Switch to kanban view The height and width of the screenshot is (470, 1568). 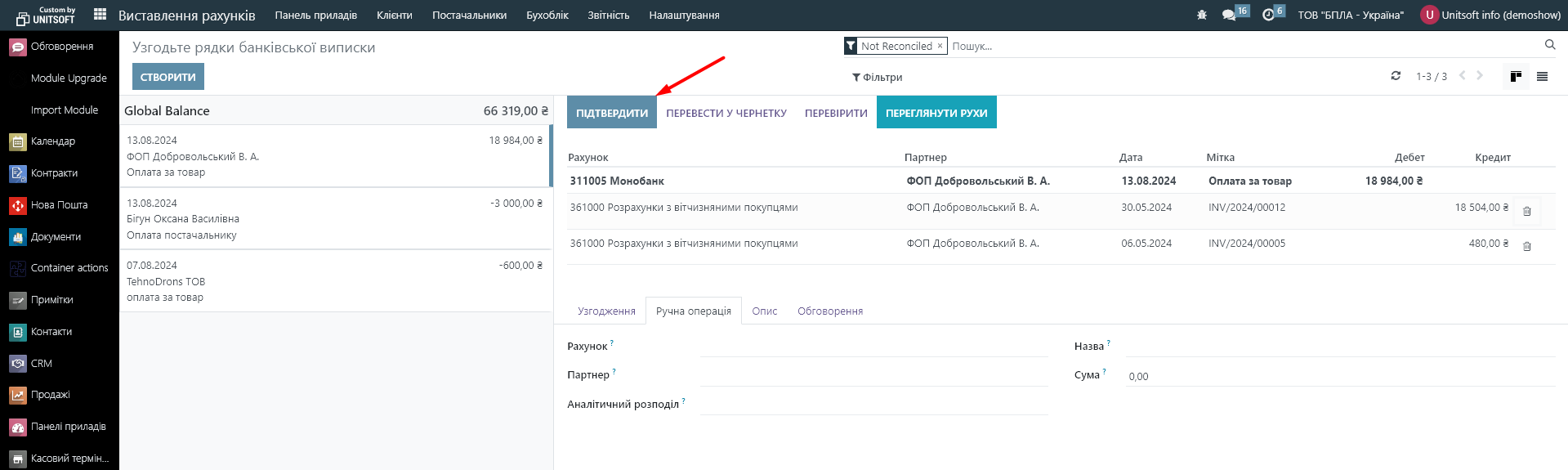click(x=1516, y=76)
